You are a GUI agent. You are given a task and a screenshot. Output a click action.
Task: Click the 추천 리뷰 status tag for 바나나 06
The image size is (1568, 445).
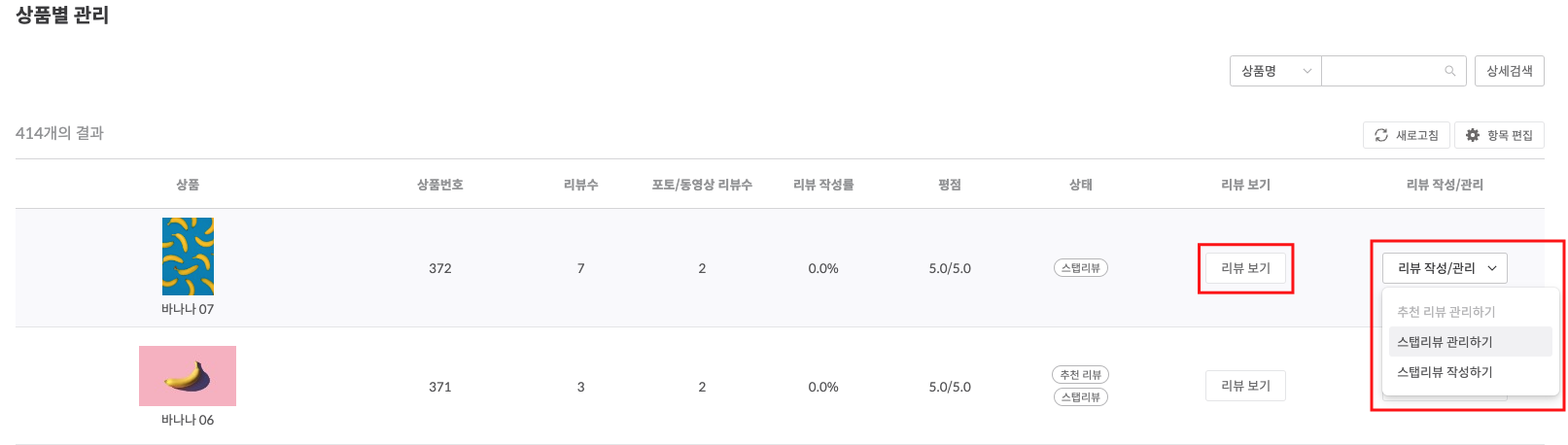(1081, 375)
